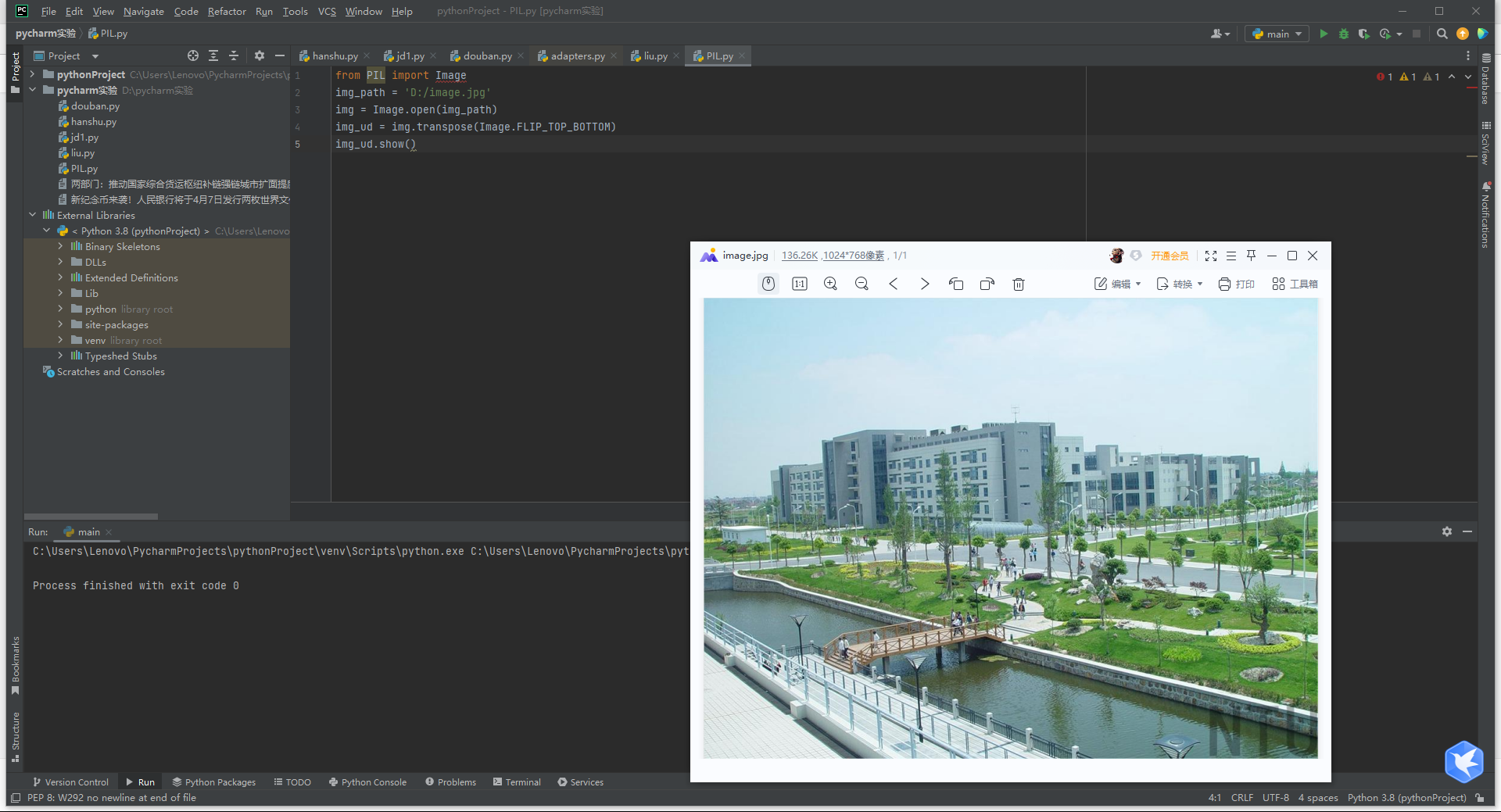The image size is (1501, 812).
Task: Select Opened File locate target icon in Project panel
Action: tap(193, 55)
